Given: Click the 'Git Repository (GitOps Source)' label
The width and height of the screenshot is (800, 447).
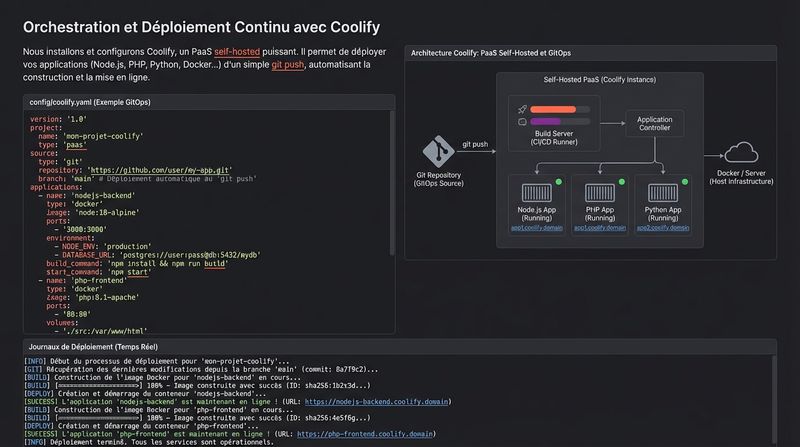Looking at the screenshot, I should click(438, 179).
